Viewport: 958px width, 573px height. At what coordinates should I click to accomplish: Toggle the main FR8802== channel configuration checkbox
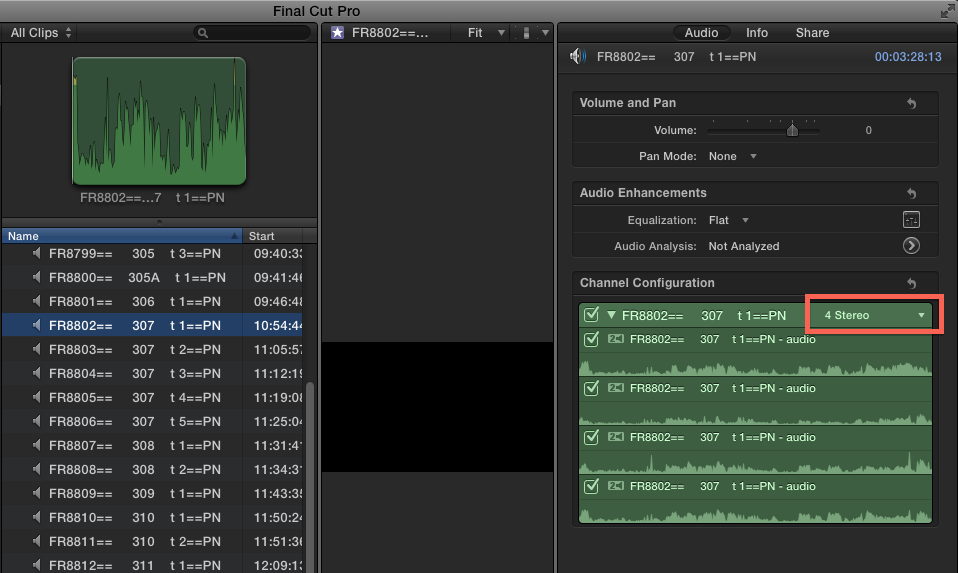point(591,315)
